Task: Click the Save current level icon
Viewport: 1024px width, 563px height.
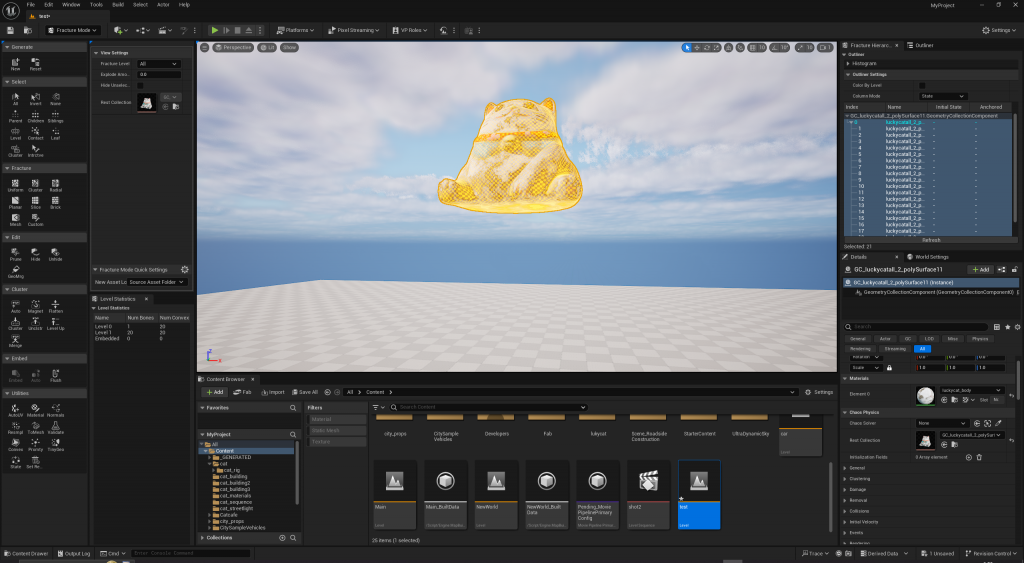Action: click(10, 30)
